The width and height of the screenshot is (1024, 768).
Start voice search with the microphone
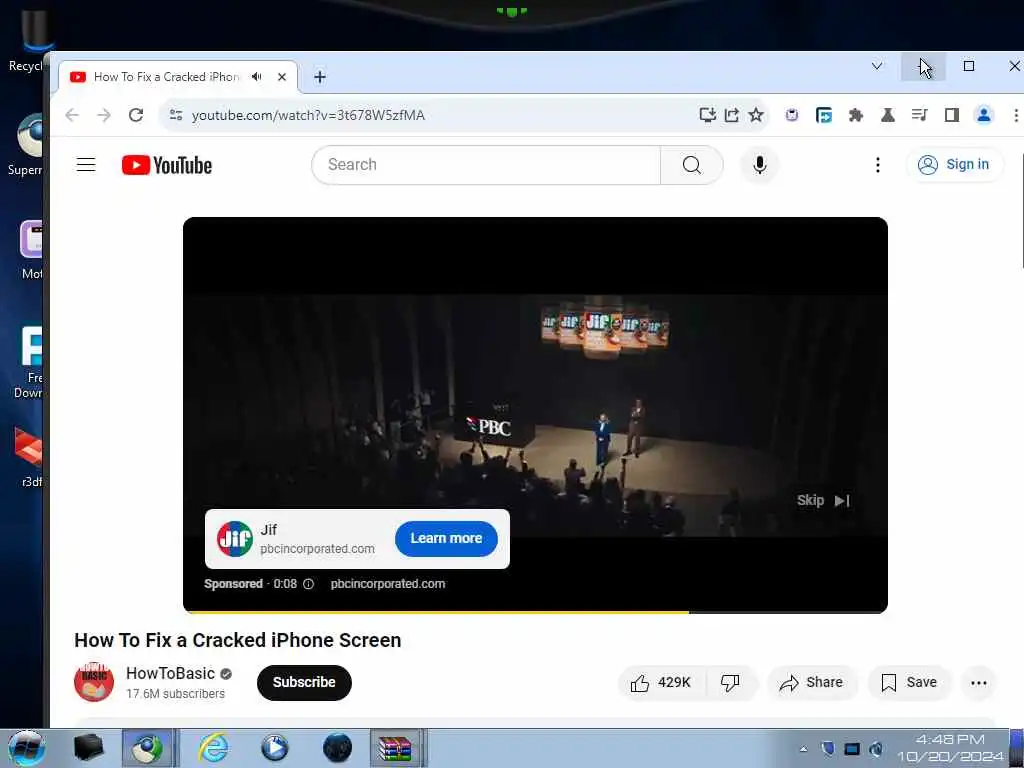(x=759, y=165)
